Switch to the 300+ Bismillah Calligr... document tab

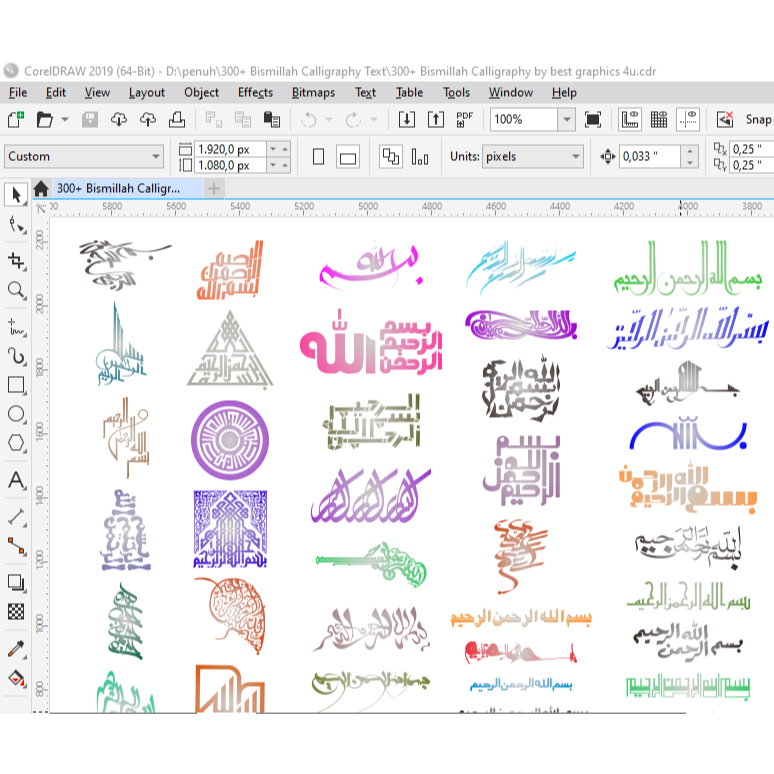click(118, 188)
